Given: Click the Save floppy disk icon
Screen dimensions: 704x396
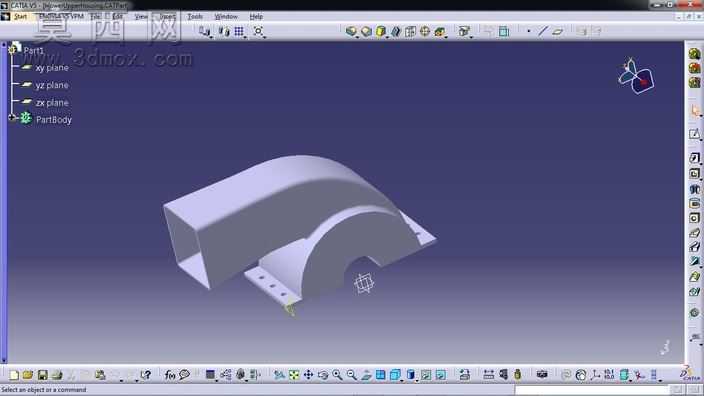Looking at the screenshot, I should pyautogui.click(x=43, y=375).
